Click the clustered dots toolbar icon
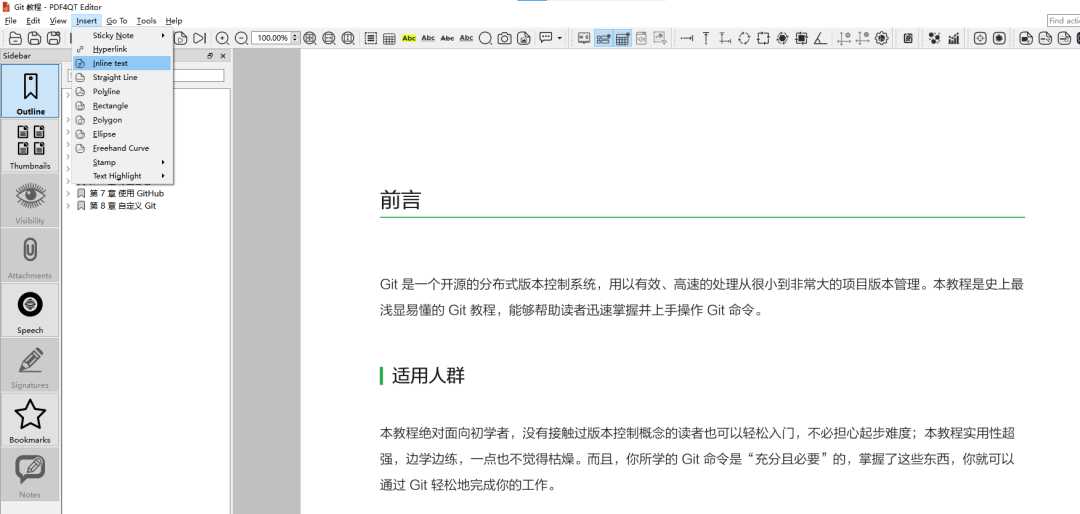This screenshot has height=514, width=1080. click(x=934, y=39)
